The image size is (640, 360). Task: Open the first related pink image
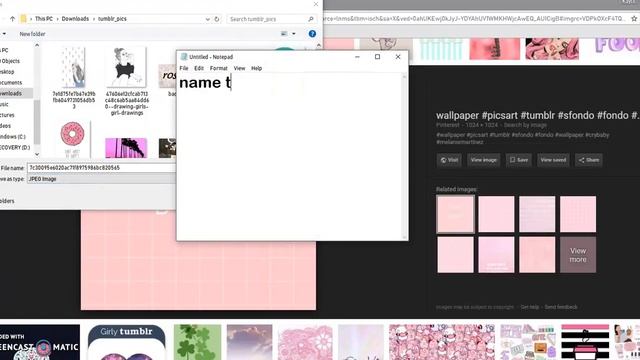456,214
